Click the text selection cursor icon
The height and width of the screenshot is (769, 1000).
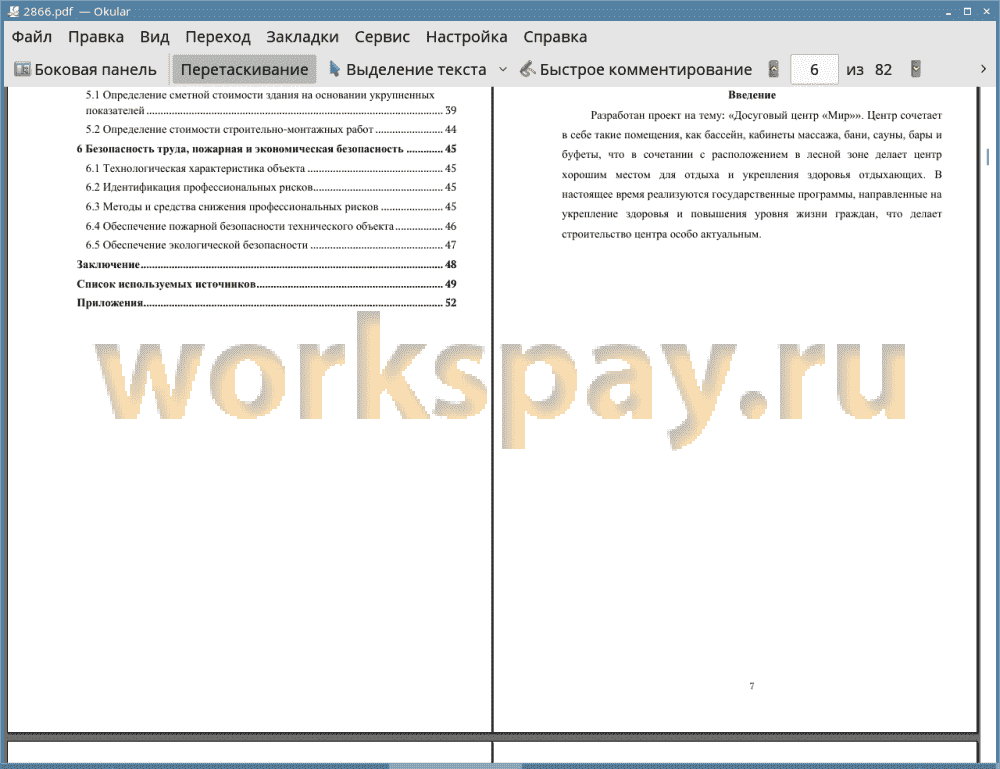pyautogui.click(x=334, y=68)
